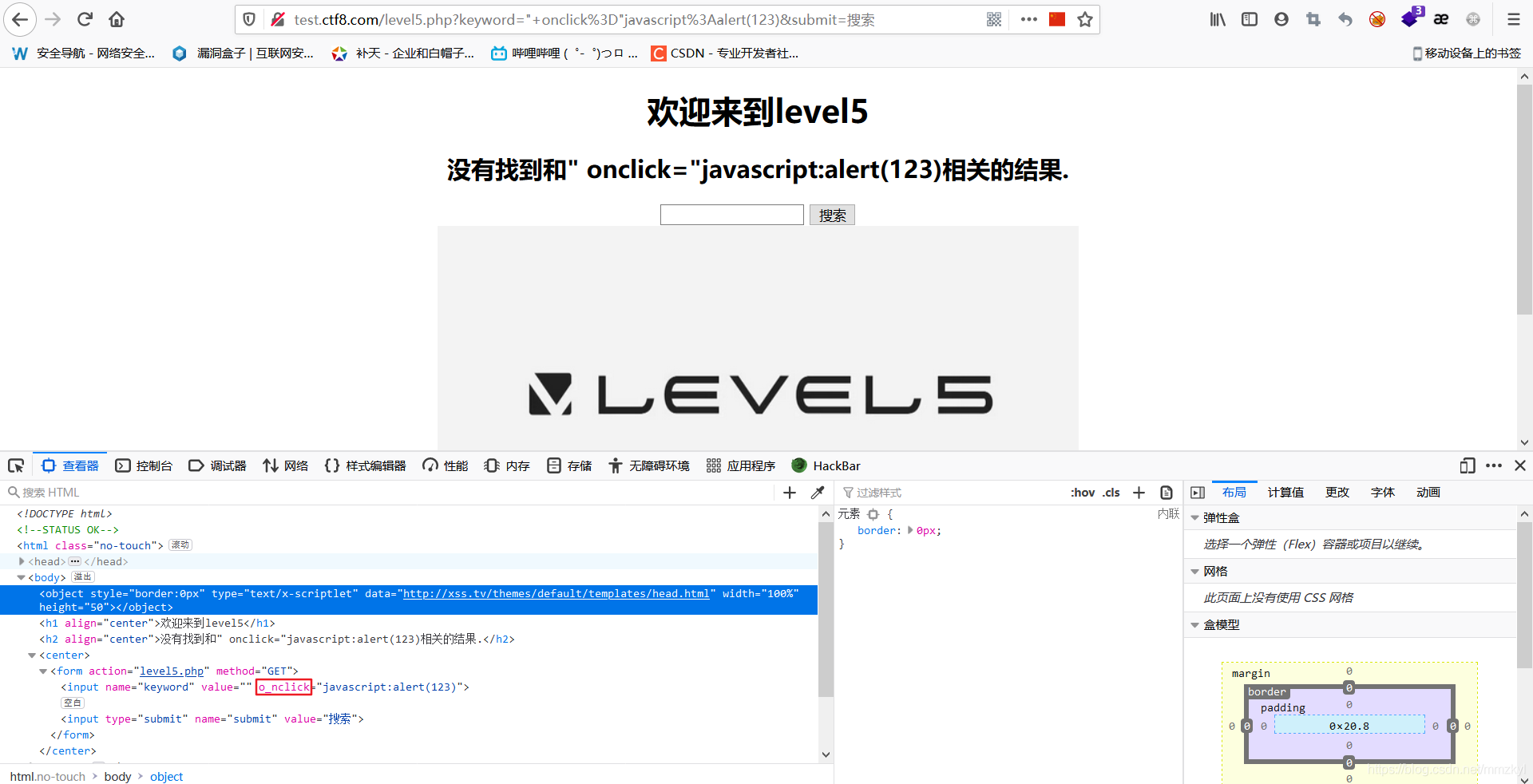The height and width of the screenshot is (784, 1533).
Task: Collapse the form element node
Action: [x=43, y=671]
